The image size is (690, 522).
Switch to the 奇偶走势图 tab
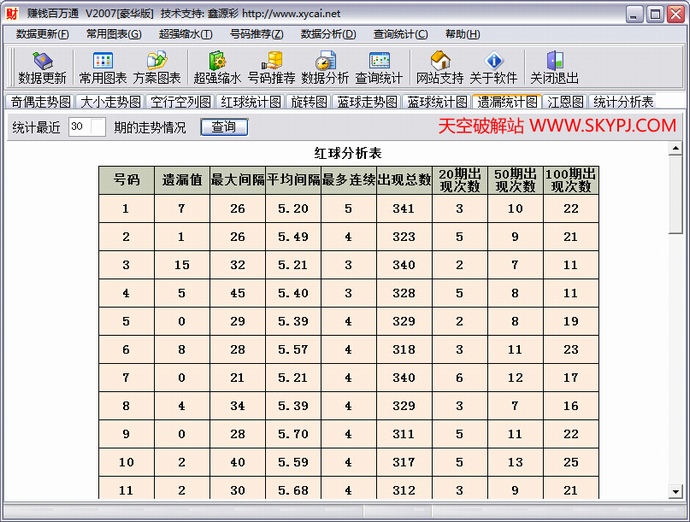point(41,102)
